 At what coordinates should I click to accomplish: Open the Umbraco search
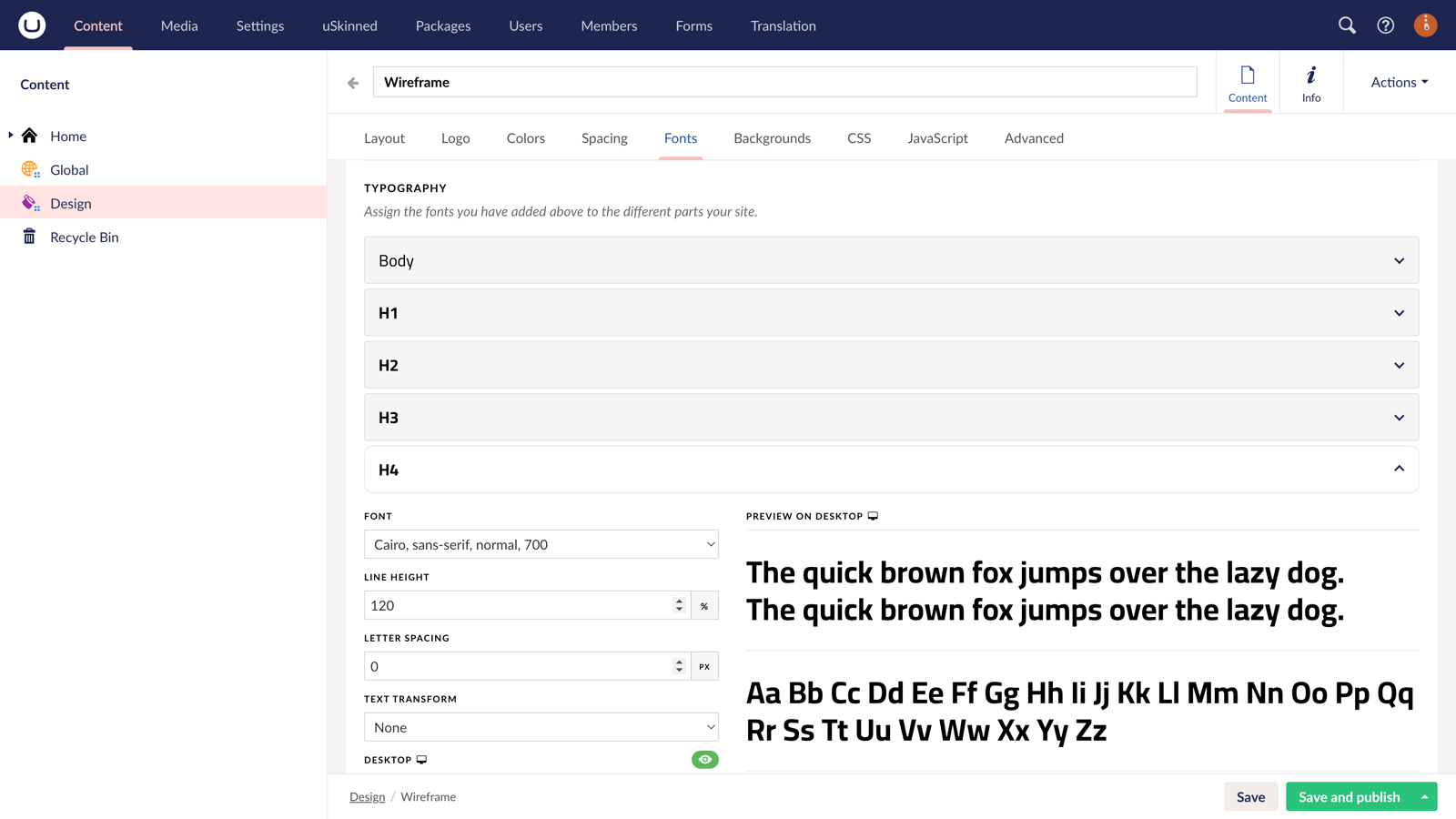(x=1347, y=25)
